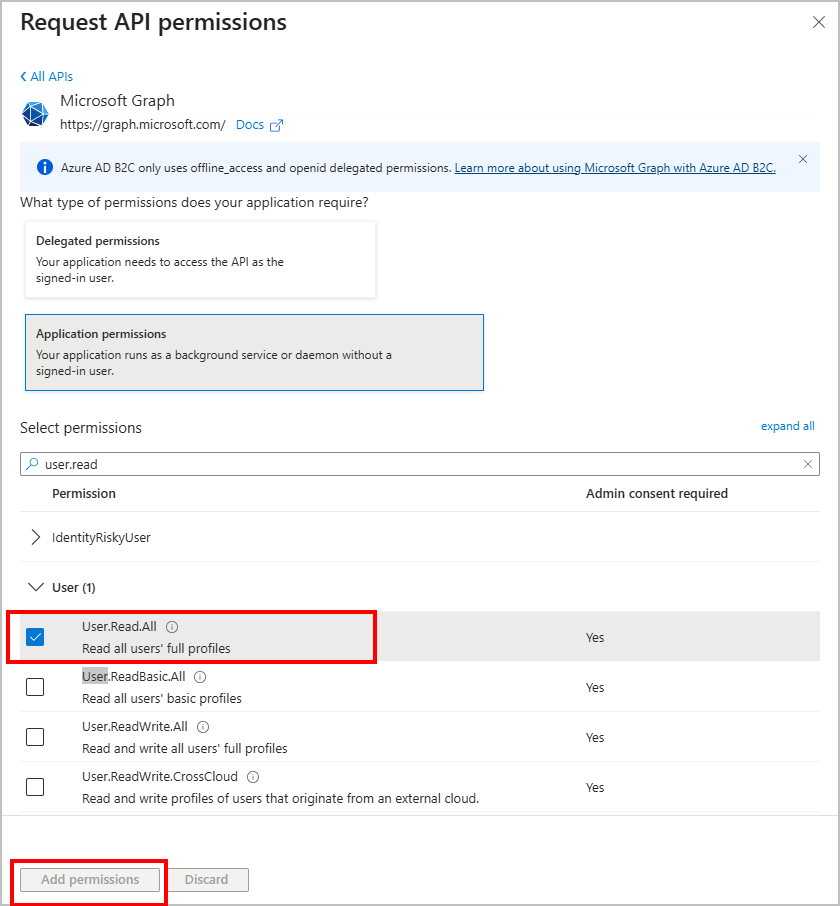Viewport: 840px width, 906px height.
Task: Navigate back using the All APIs link
Action: (46, 76)
